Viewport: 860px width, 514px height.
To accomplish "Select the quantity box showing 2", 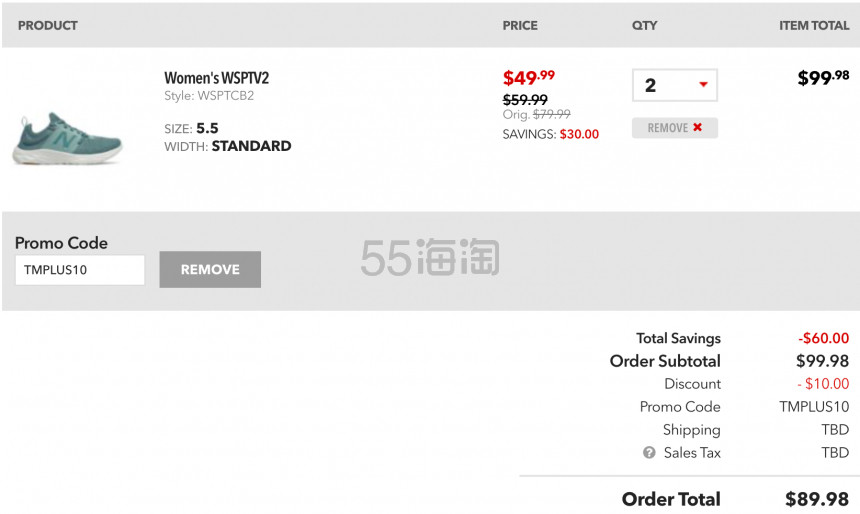I will (675, 85).
